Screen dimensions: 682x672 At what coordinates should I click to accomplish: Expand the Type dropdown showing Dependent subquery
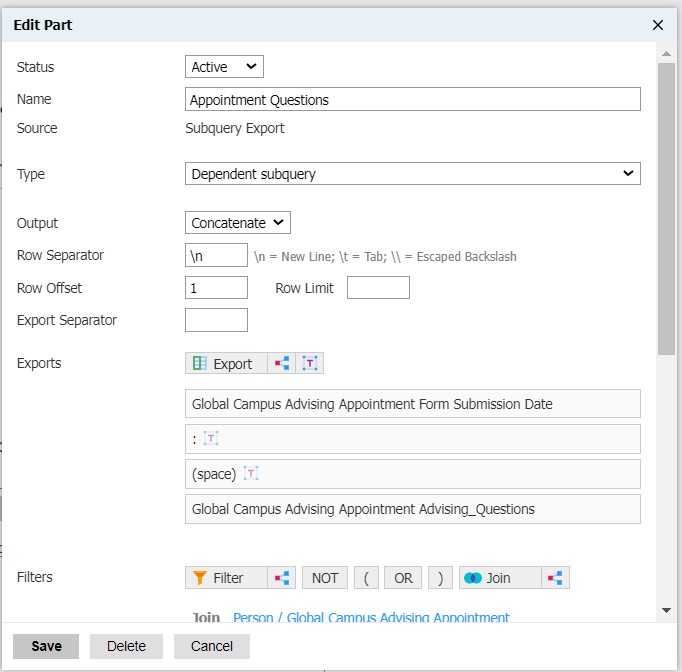click(x=412, y=174)
